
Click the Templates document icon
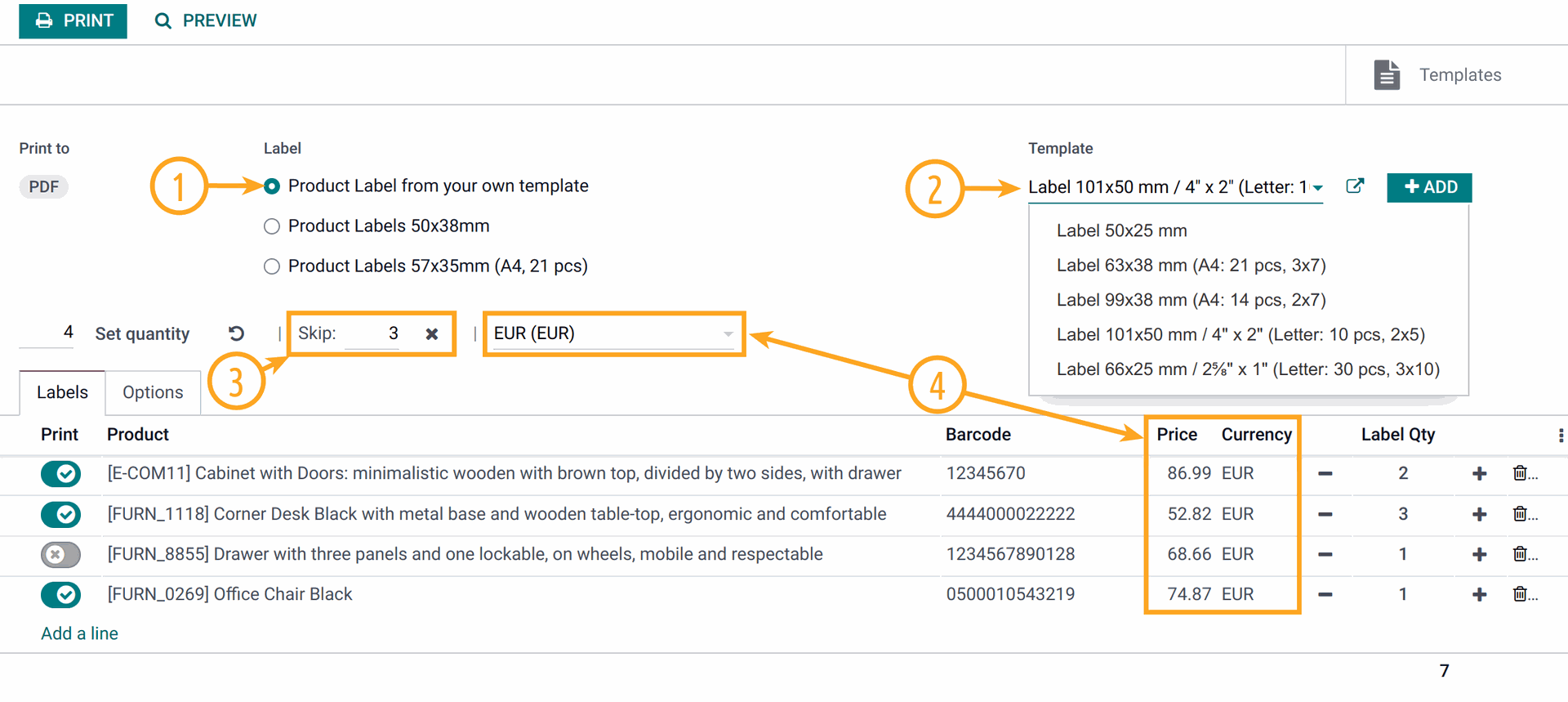(x=1387, y=74)
